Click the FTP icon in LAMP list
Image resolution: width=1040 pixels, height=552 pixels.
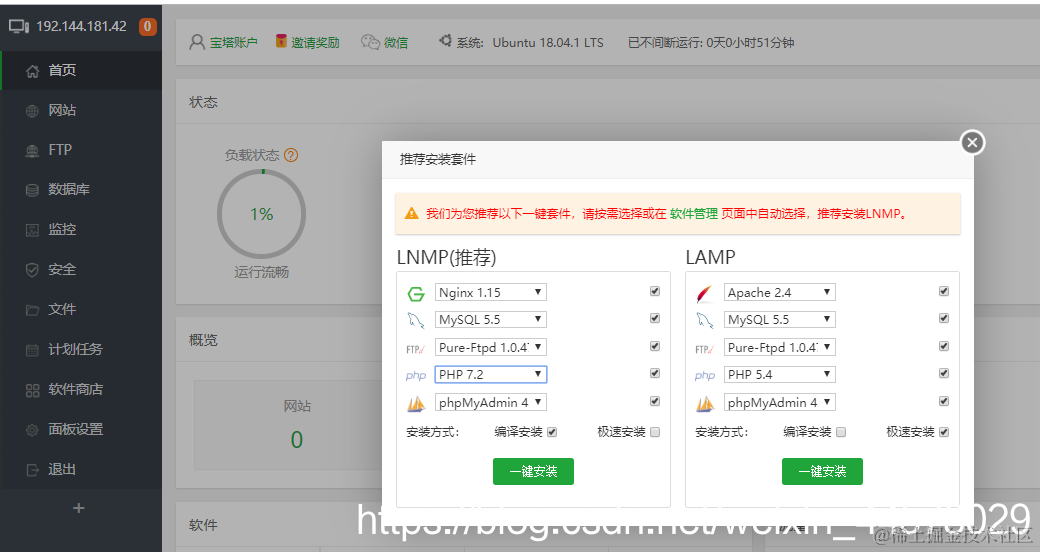[x=704, y=349]
